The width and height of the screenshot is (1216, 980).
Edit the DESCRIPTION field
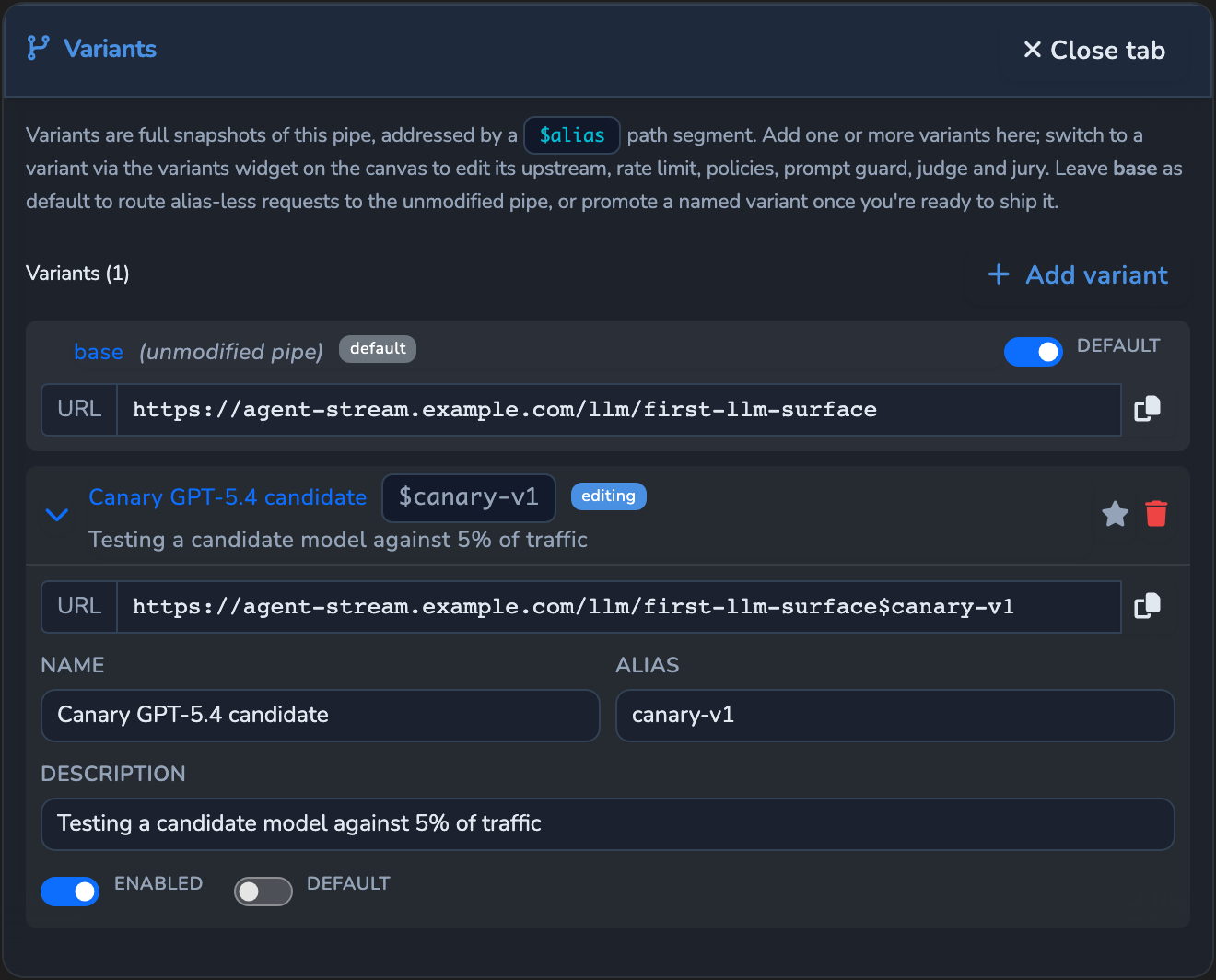click(608, 824)
